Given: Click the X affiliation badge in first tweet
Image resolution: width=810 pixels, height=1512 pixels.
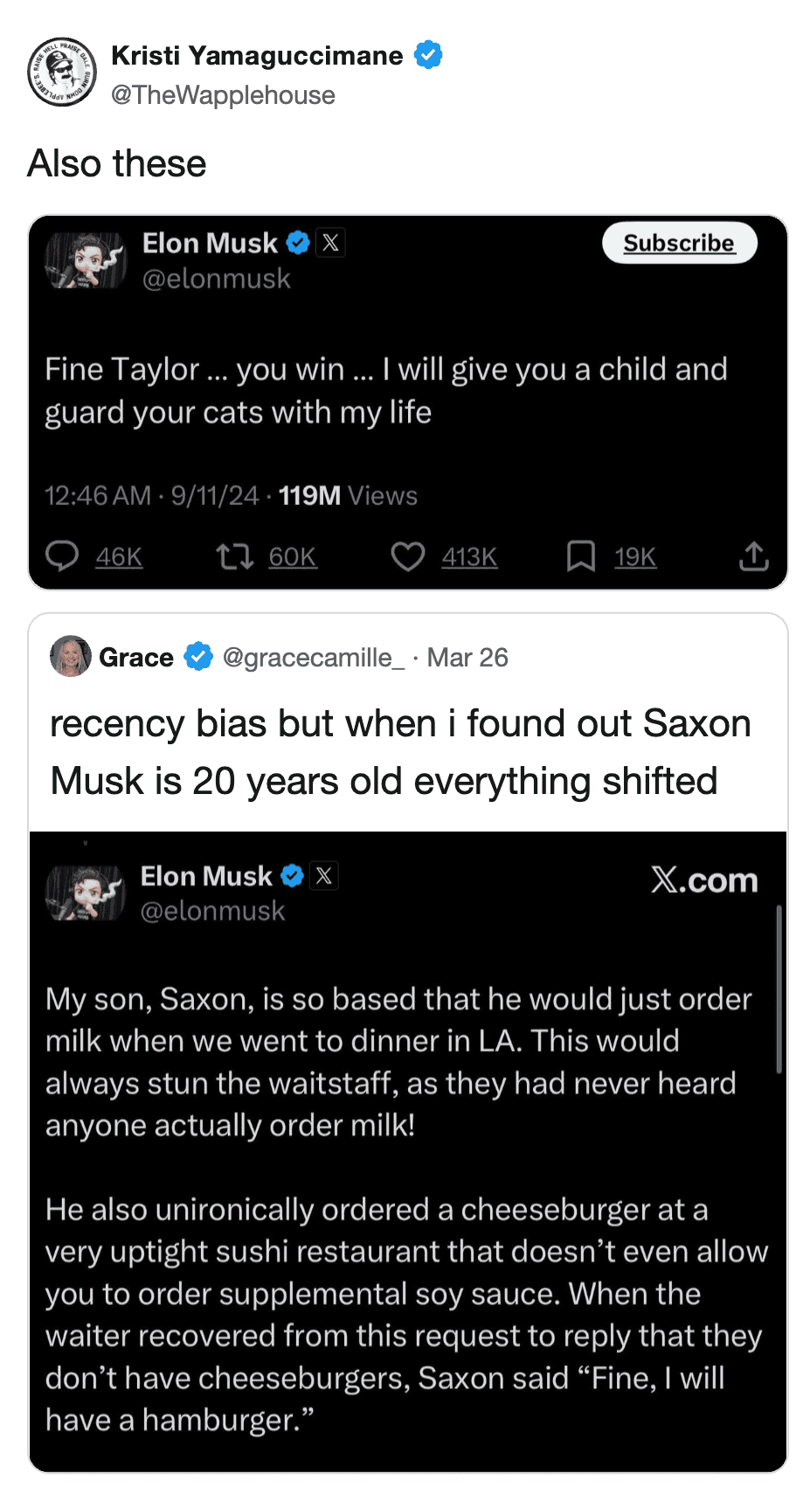Looking at the screenshot, I should coord(331,243).
